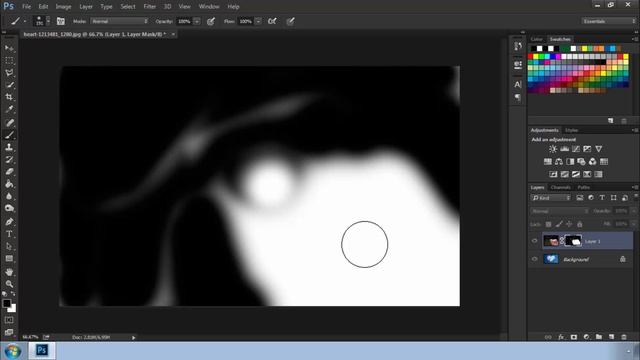Open the tool preset picker arrow
Viewport: 640px width, 360px height.
coord(24,21)
